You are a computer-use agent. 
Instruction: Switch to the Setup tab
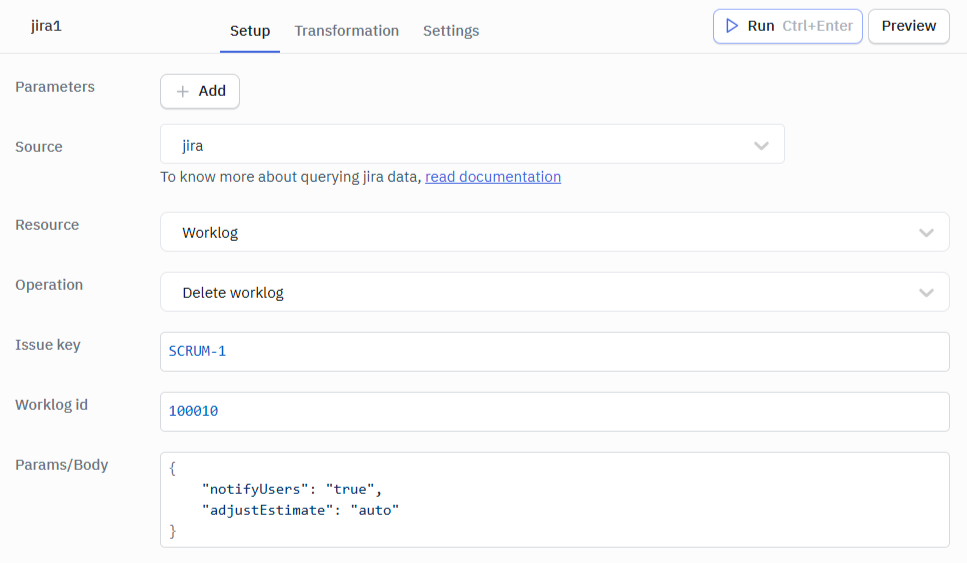click(x=250, y=31)
